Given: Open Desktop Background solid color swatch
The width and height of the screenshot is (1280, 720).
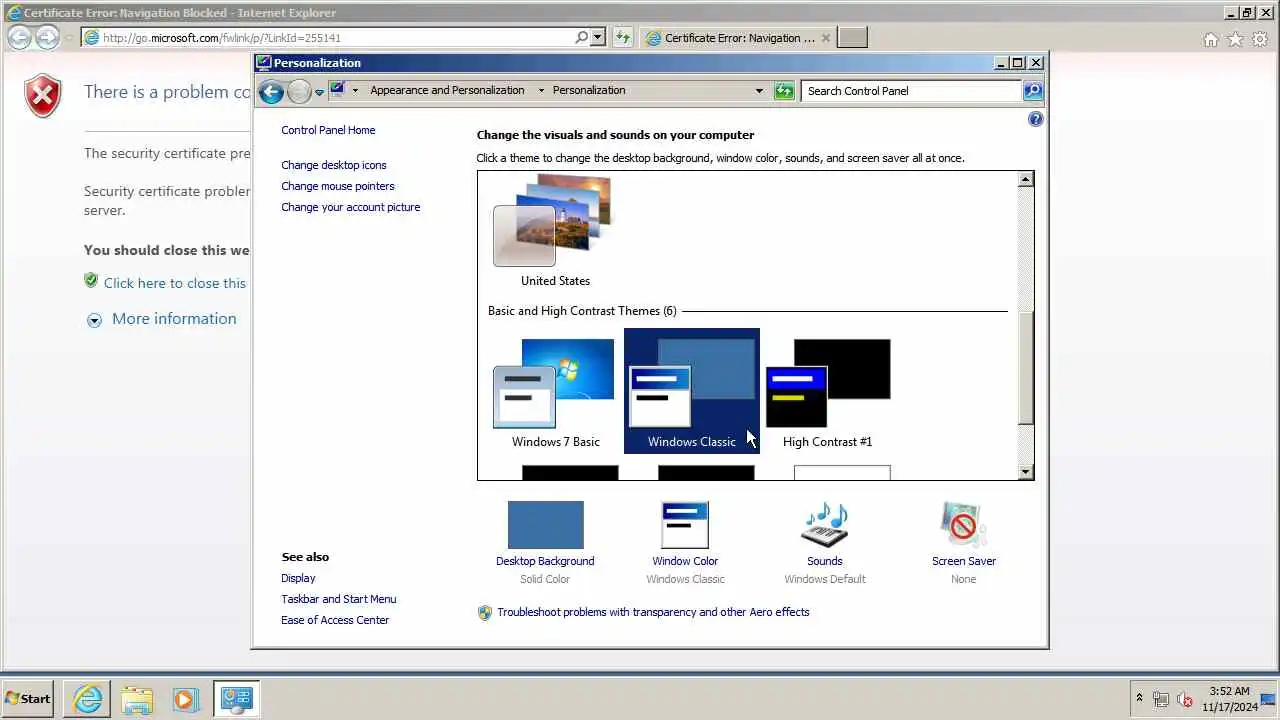Looking at the screenshot, I should click(x=545, y=525).
